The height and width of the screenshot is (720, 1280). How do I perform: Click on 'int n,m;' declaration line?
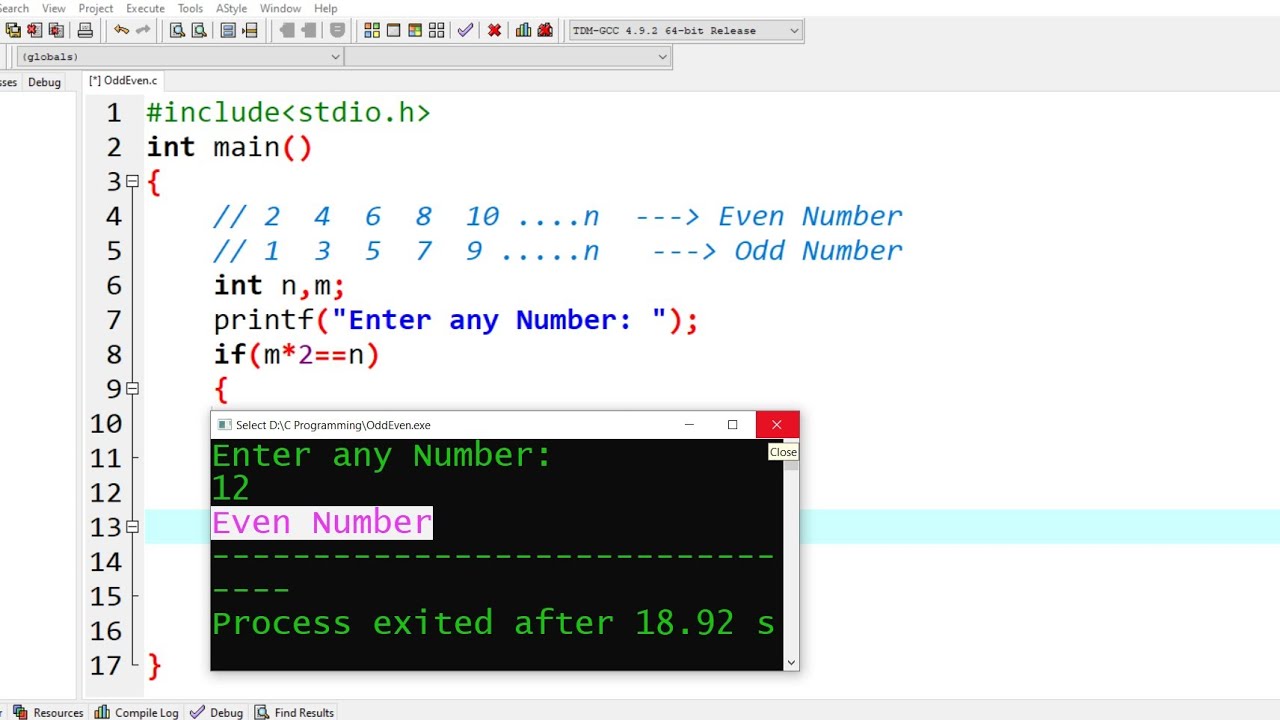tap(279, 286)
